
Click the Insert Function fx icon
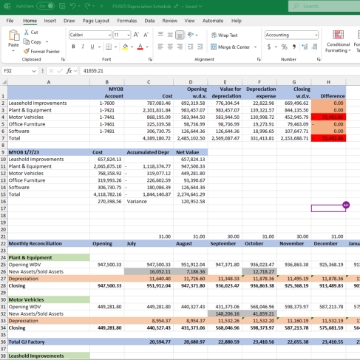click(x=69, y=71)
